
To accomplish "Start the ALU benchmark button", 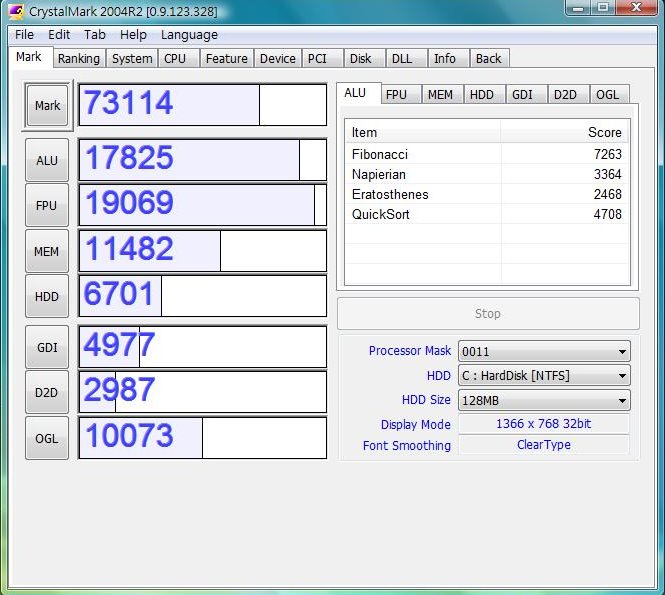I will [47, 160].
